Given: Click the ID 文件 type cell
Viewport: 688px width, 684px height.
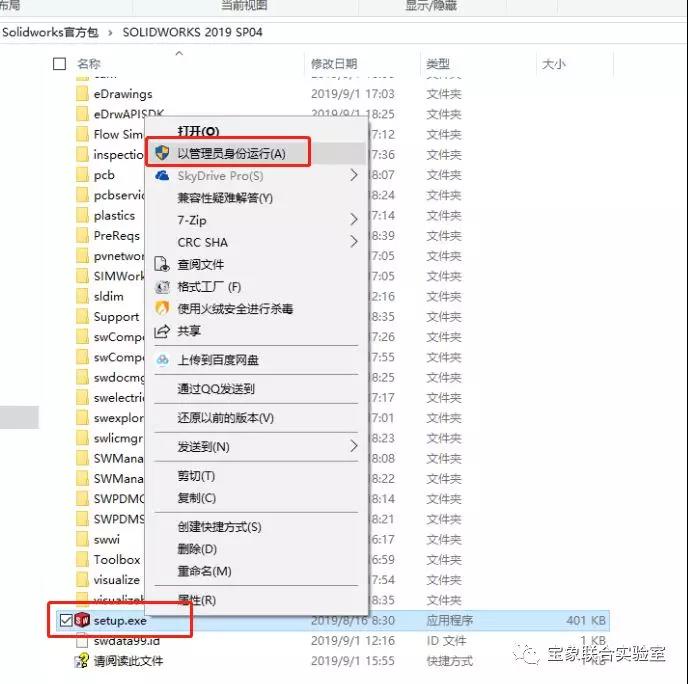Looking at the screenshot, I should coord(446,641).
